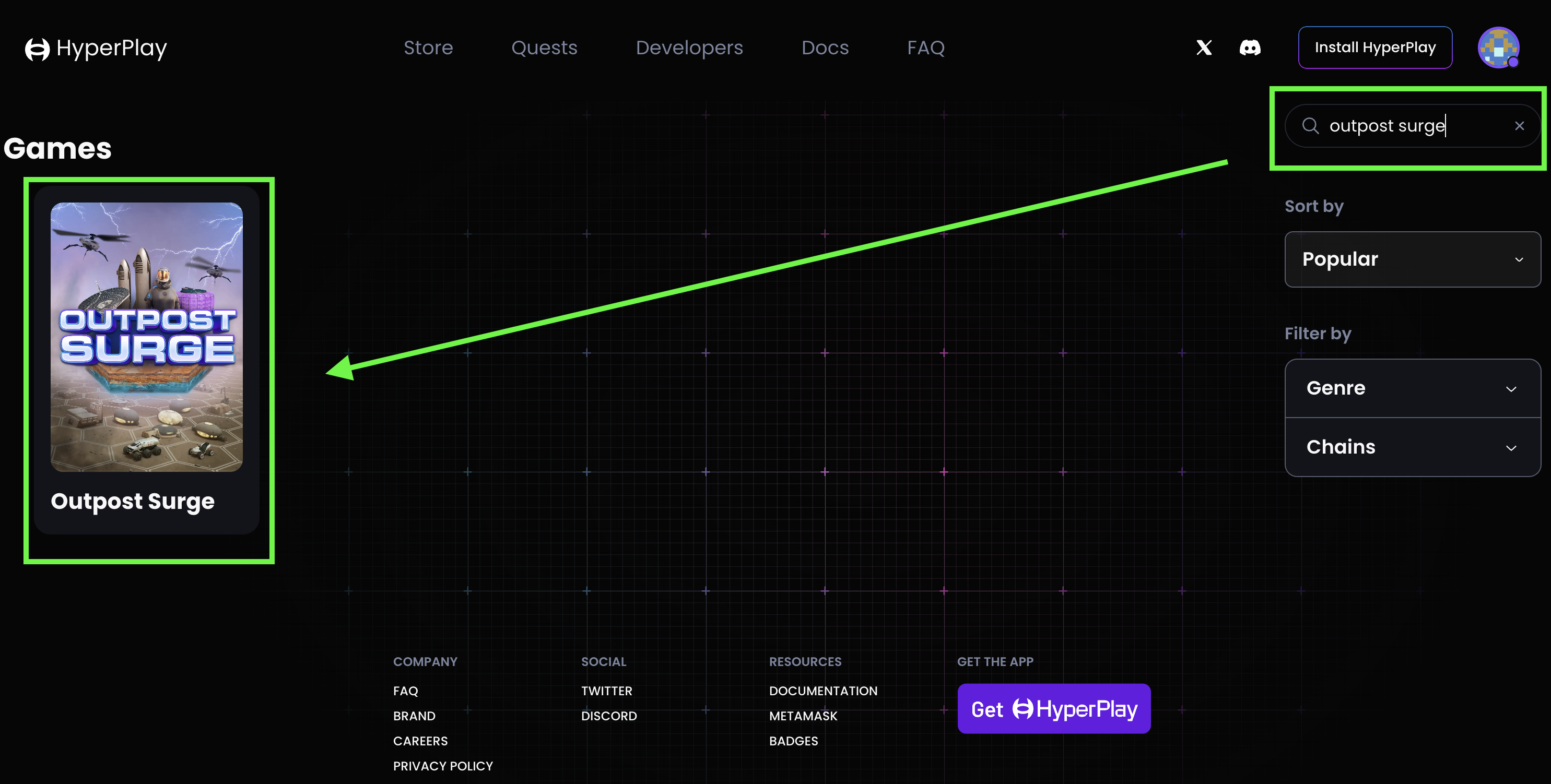
Task: Open the Outpost Surge cover thumbnail
Action: (146, 336)
